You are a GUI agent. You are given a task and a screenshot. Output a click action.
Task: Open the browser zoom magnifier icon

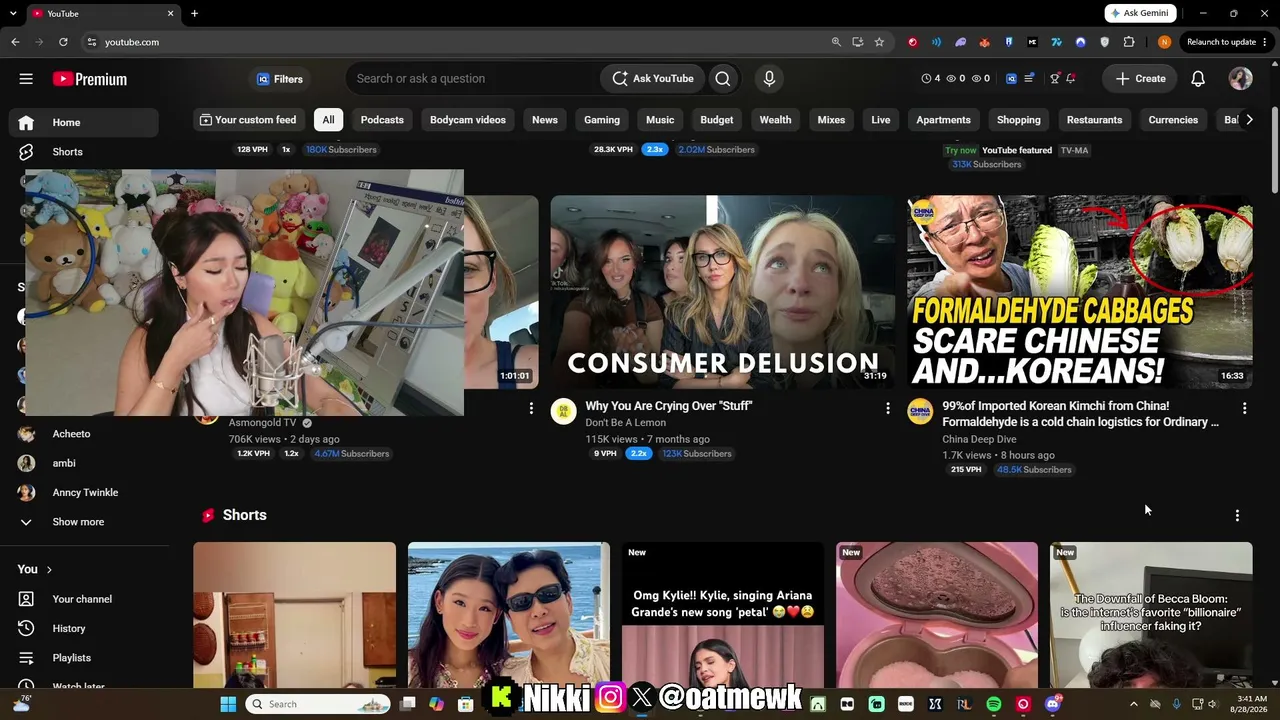[x=836, y=42]
